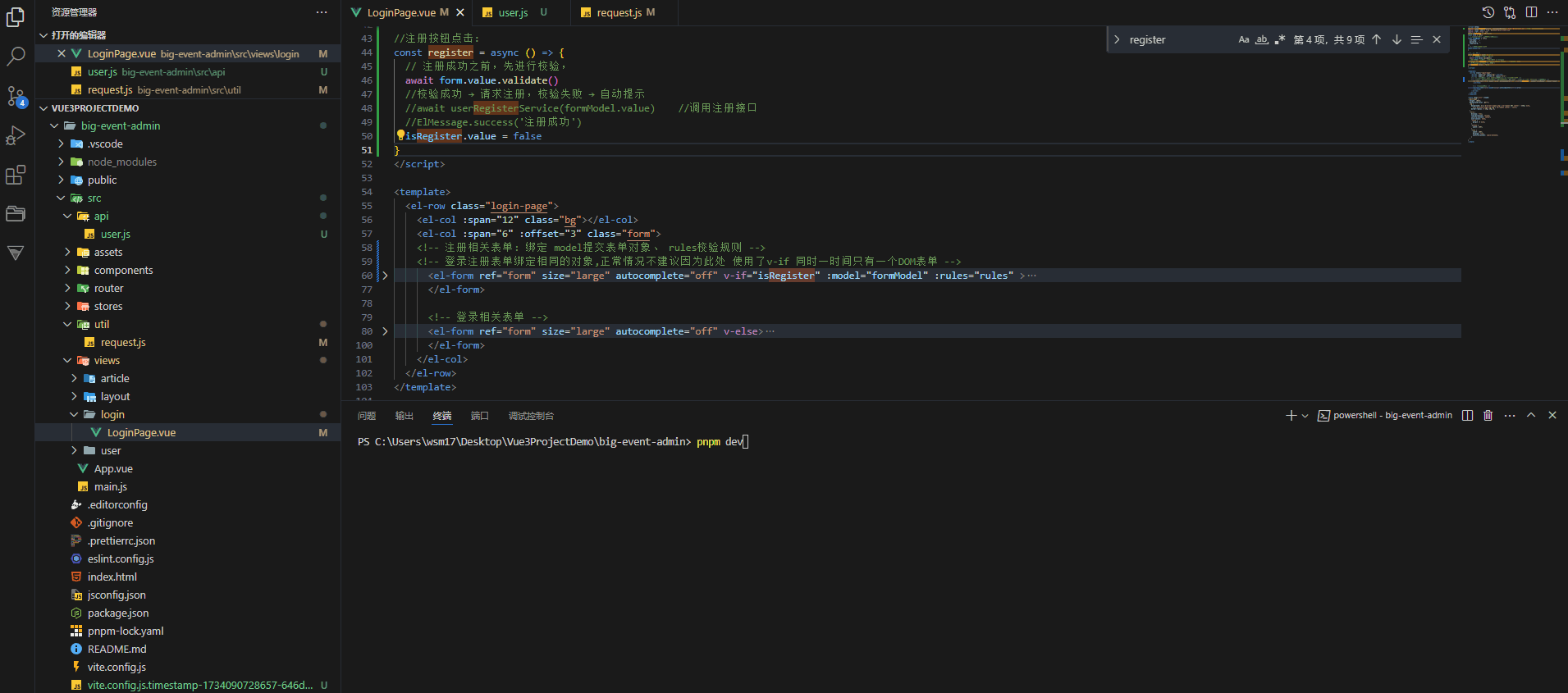Toggle find in selection icon

point(1416,39)
